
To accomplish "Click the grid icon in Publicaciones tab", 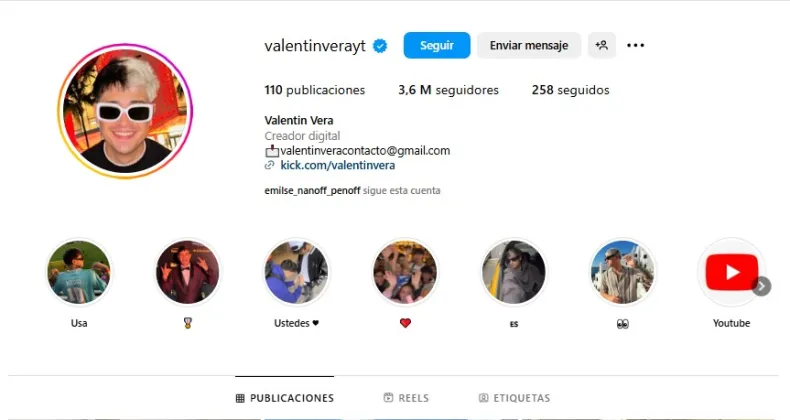I will tap(240, 398).
